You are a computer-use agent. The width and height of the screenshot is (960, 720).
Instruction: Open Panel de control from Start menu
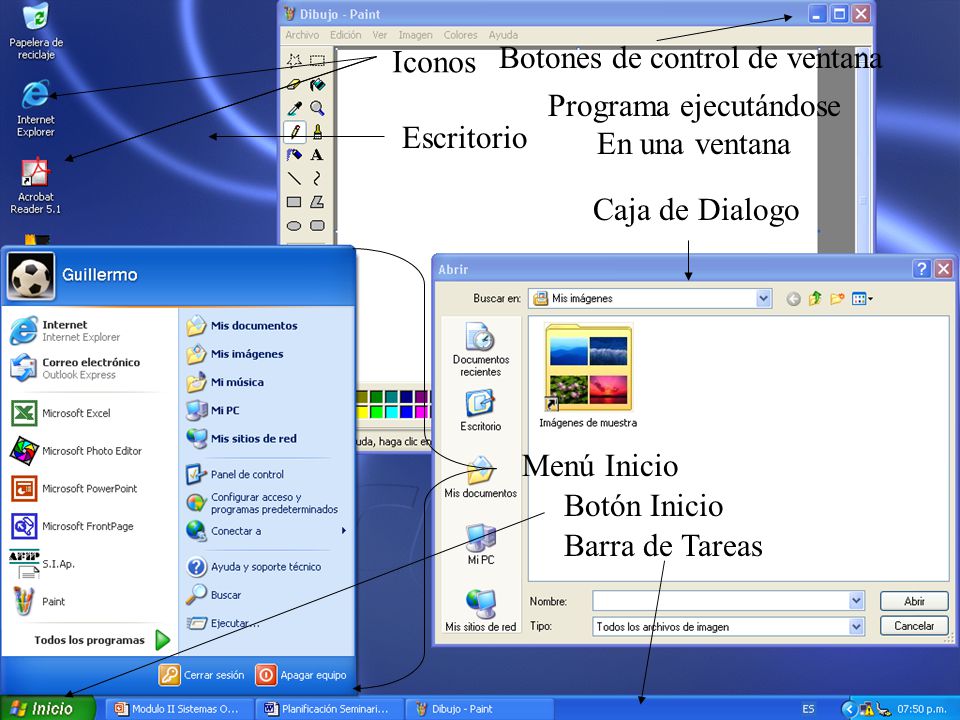(235, 474)
